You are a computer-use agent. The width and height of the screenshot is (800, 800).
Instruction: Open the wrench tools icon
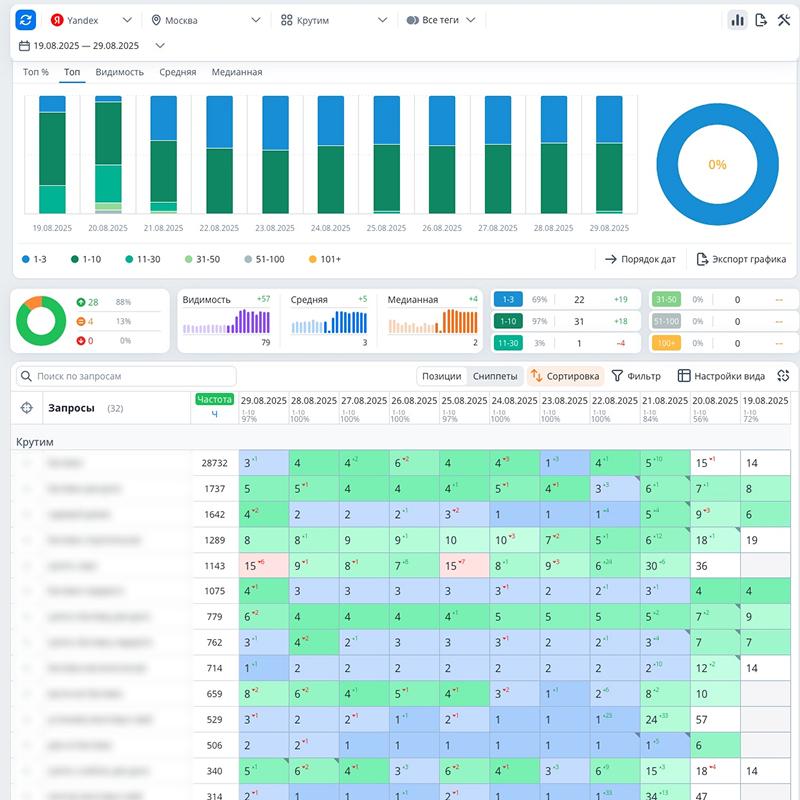pos(784,20)
